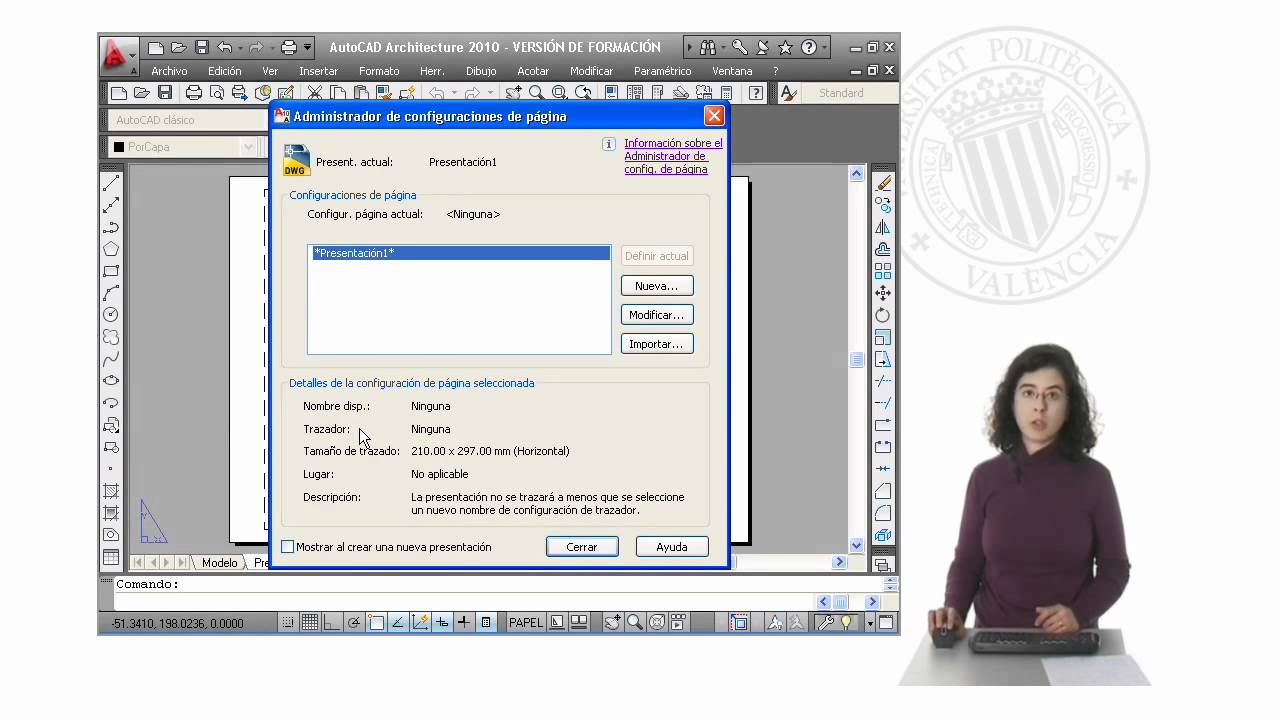1280x720 pixels.
Task: Select the Trim tool
Action: [883, 381]
